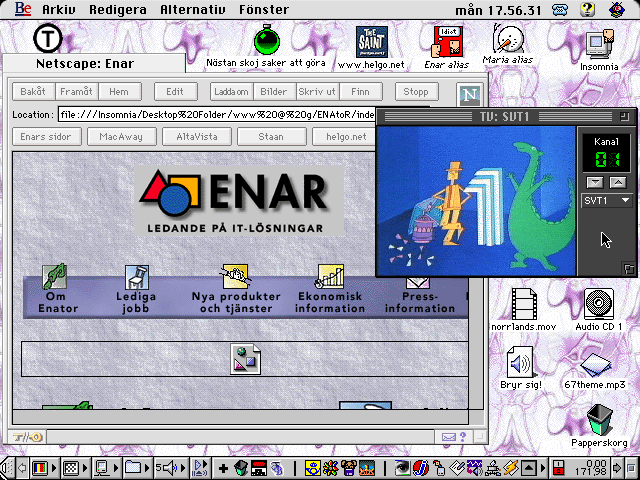640x480 pixels.
Task: Step the TV channel down
Action: click(595, 182)
